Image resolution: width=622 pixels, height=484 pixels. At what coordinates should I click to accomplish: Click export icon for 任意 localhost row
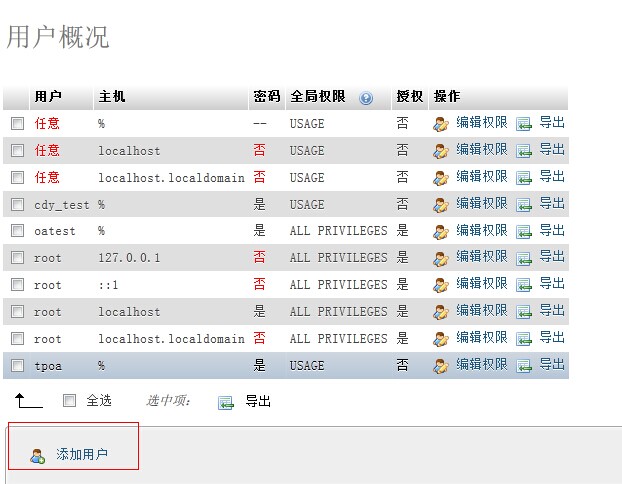(524, 151)
